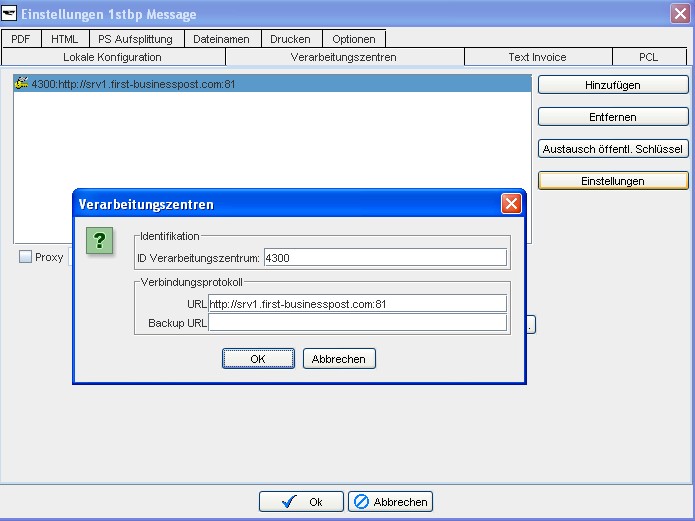695x521 pixels.
Task: Click Abbrechen in Verarbeitungszentren dialog
Action: coord(339,359)
